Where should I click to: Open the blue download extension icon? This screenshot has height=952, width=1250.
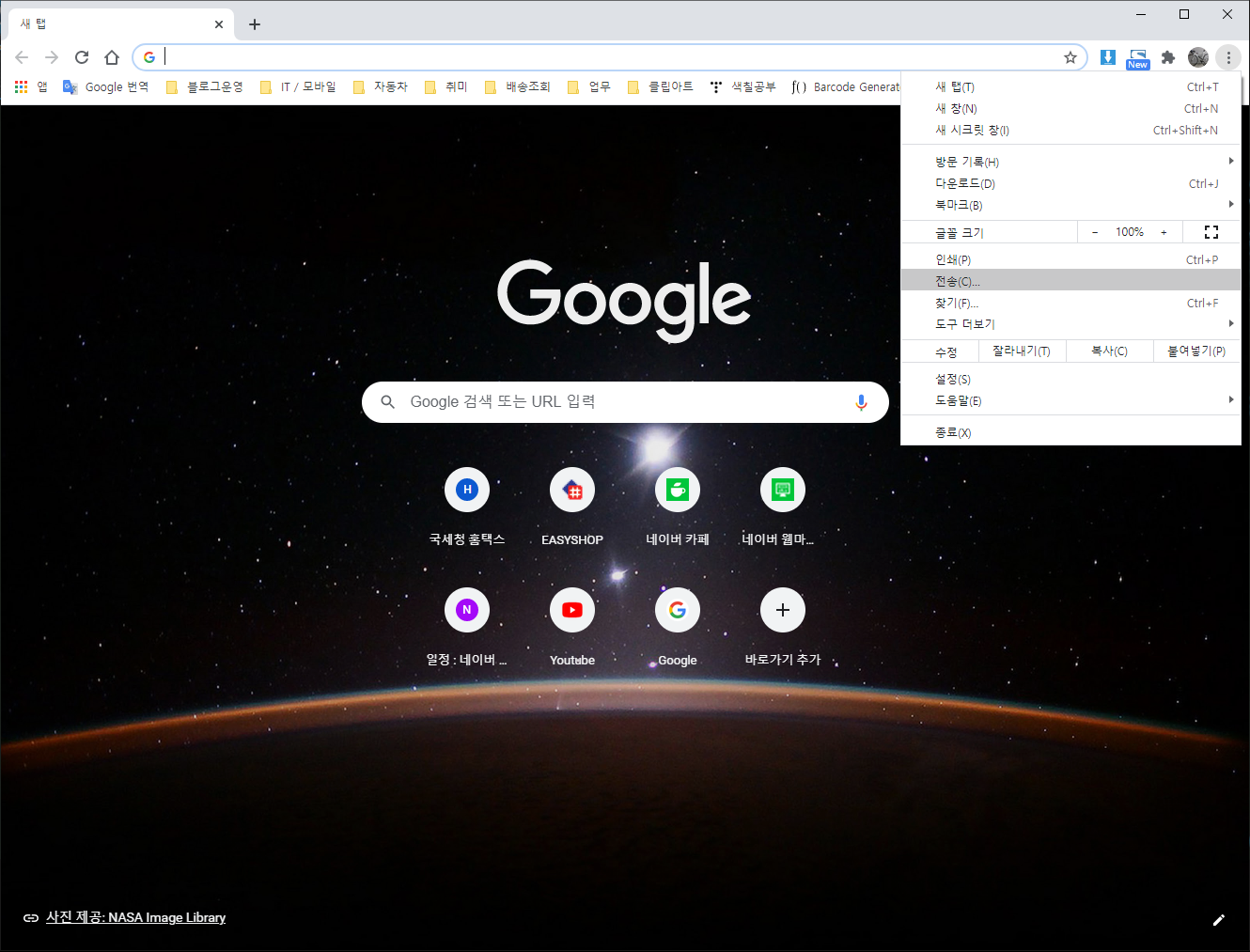(1108, 57)
